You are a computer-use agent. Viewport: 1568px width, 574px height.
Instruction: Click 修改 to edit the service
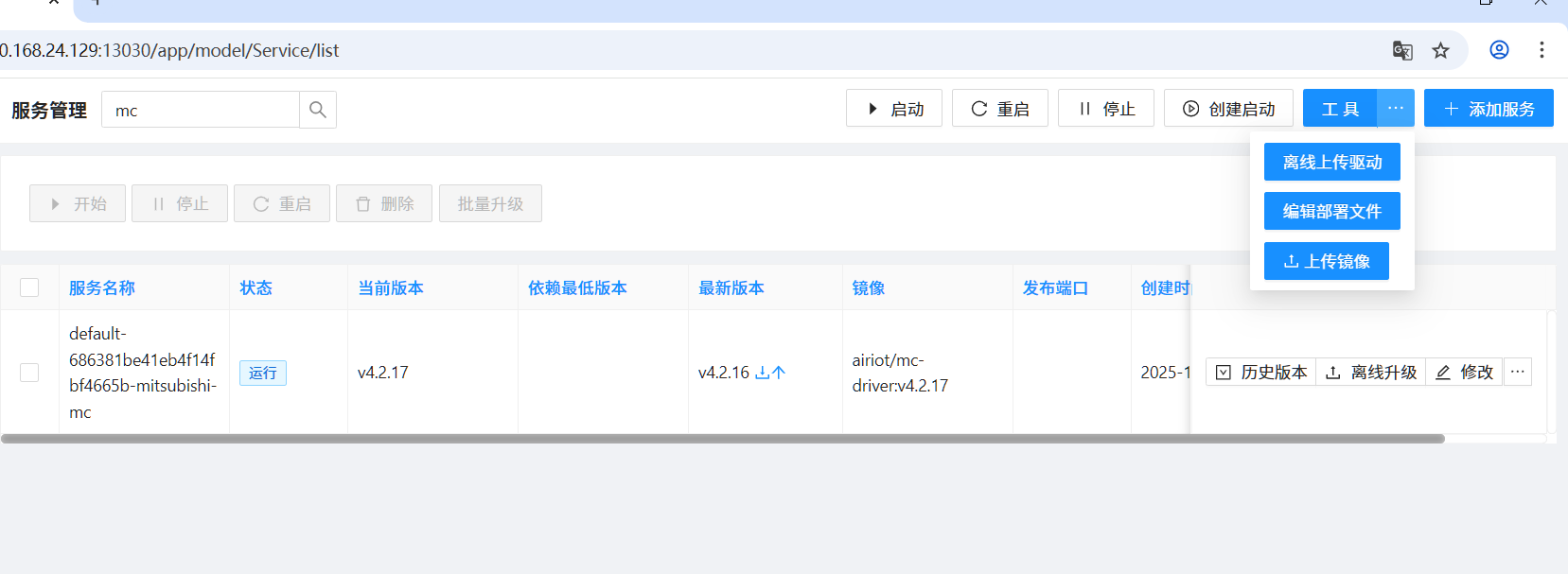pyautogui.click(x=1464, y=372)
